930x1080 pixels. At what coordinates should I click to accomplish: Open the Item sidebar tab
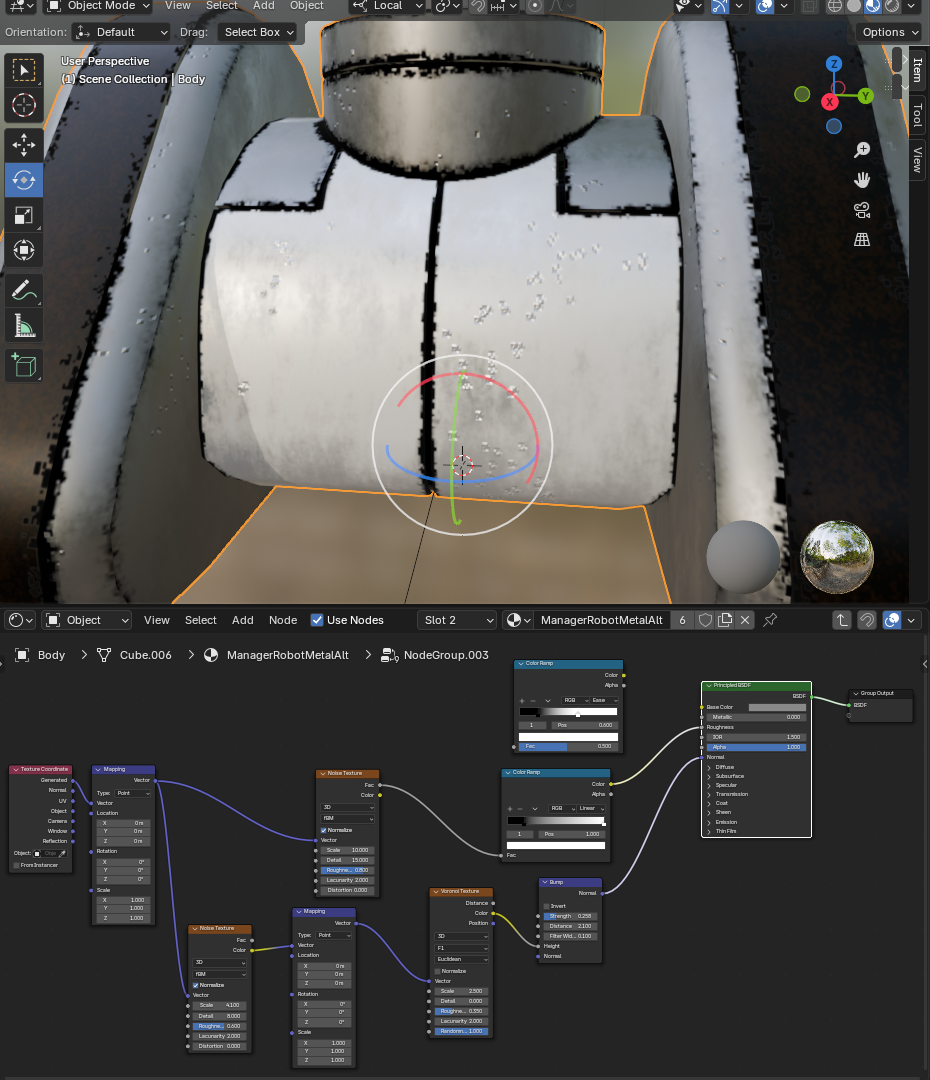(917, 70)
